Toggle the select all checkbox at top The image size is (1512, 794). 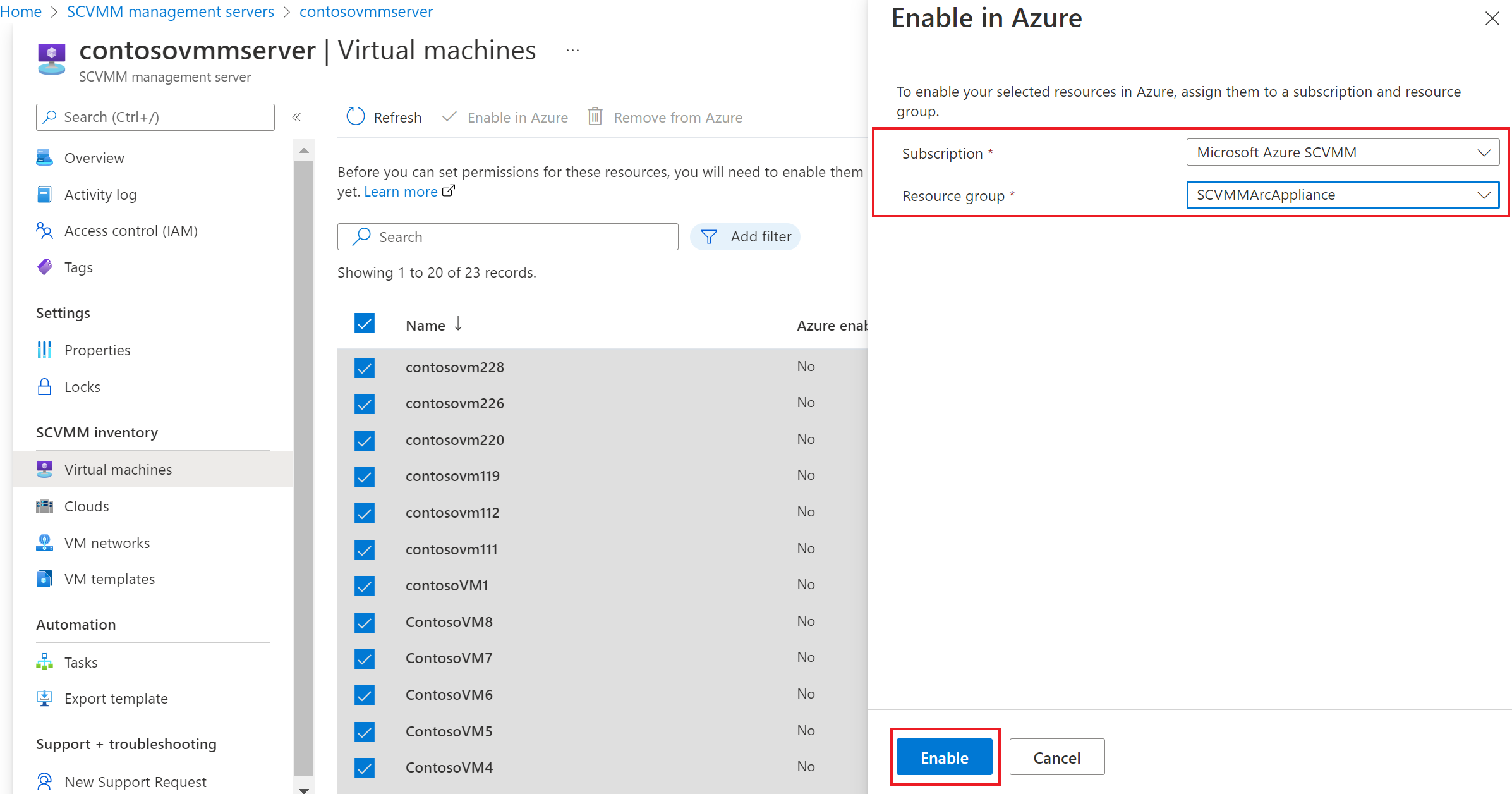[365, 323]
